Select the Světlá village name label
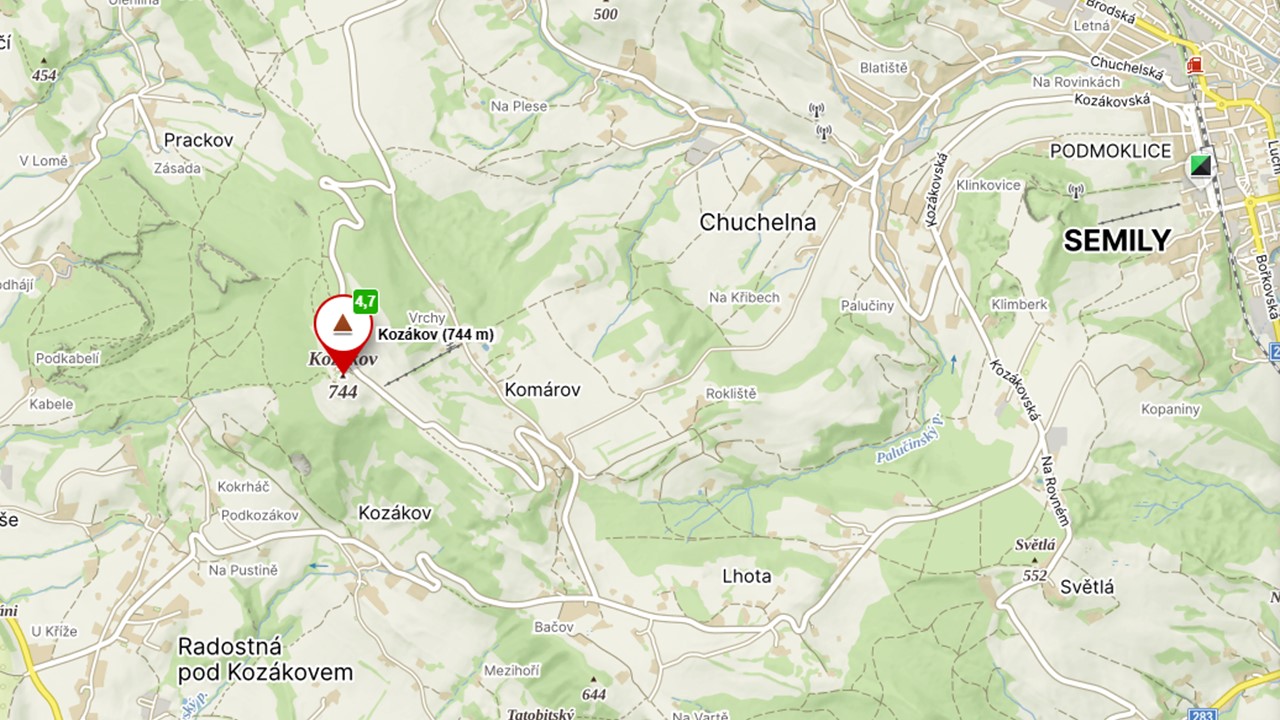The height and width of the screenshot is (720, 1280). pos(1086,587)
